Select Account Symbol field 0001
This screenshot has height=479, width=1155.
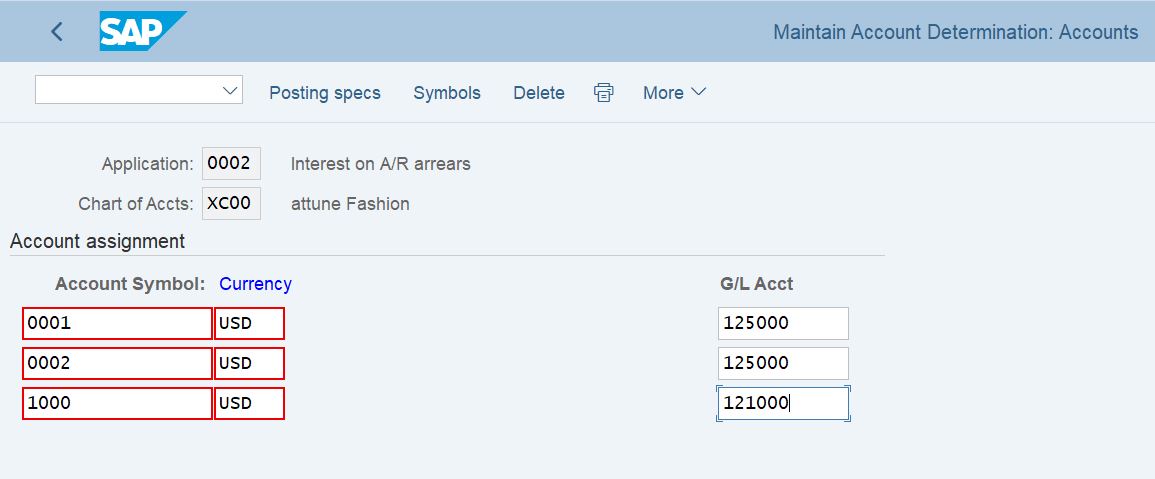[117, 324]
